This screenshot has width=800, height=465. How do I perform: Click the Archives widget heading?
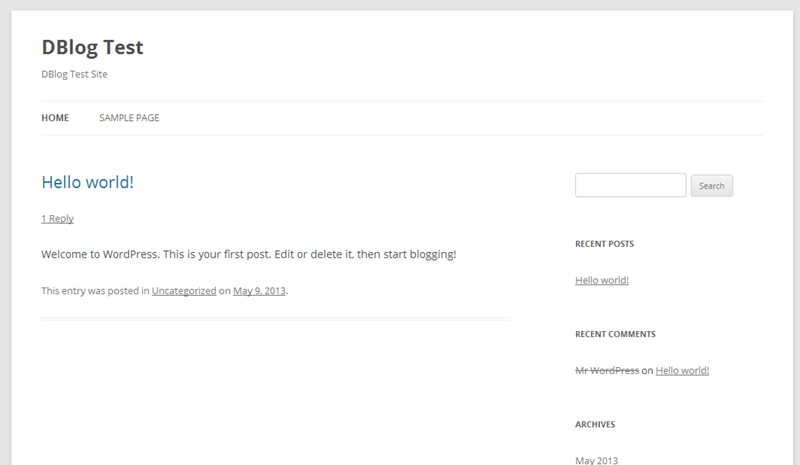595,425
